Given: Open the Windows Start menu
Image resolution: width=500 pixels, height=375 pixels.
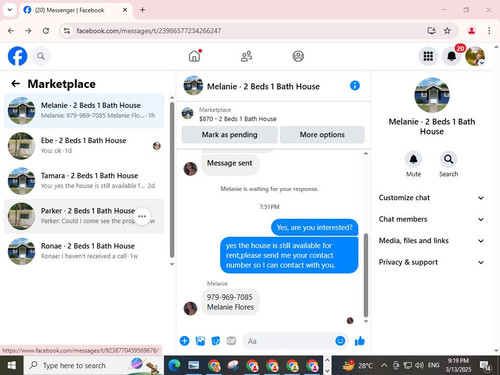Looking at the screenshot, I should pyautogui.click(x=12, y=365).
